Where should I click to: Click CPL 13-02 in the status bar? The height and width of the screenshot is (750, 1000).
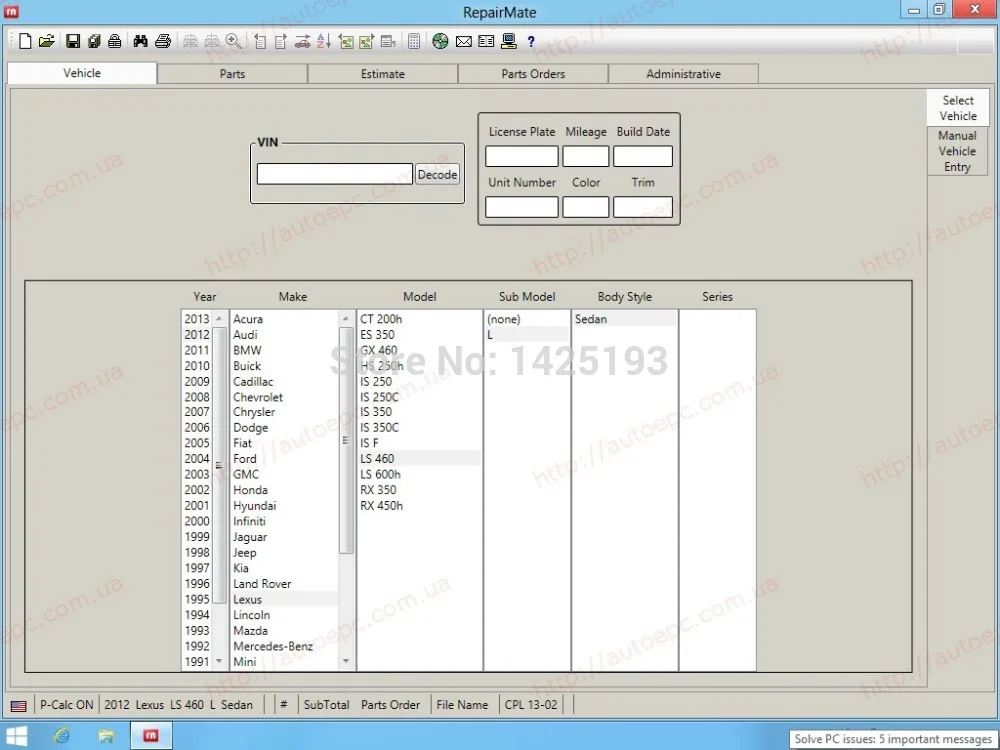point(531,705)
